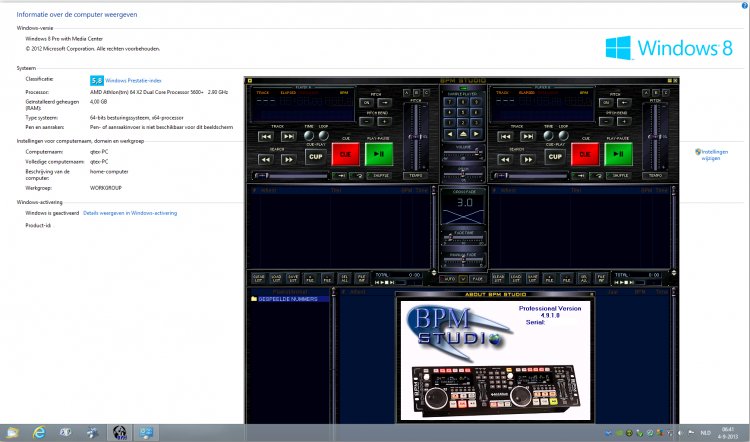
Task: Click pitch bend minus on Player B
Action: pos(606,122)
